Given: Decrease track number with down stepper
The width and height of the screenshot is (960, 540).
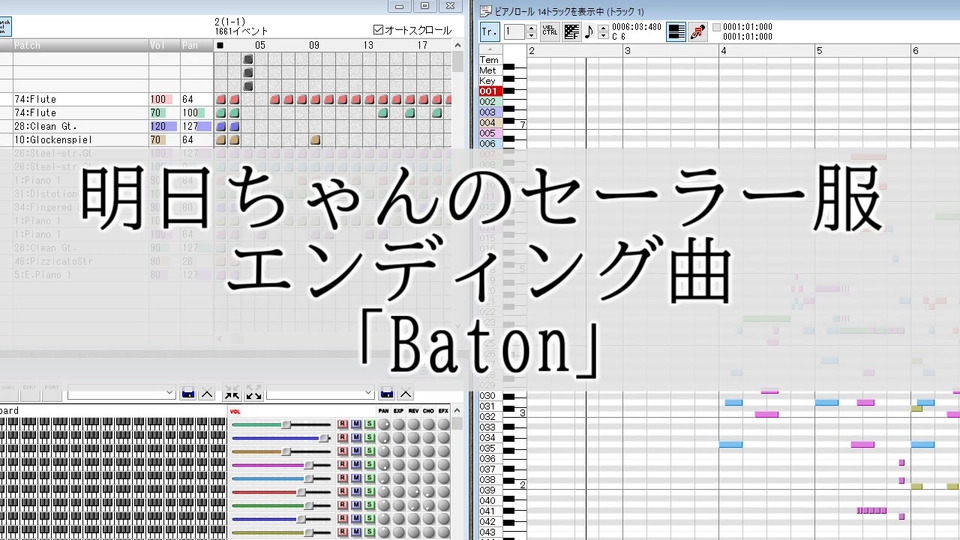Looking at the screenshot, I should click(x=531, y=36).
